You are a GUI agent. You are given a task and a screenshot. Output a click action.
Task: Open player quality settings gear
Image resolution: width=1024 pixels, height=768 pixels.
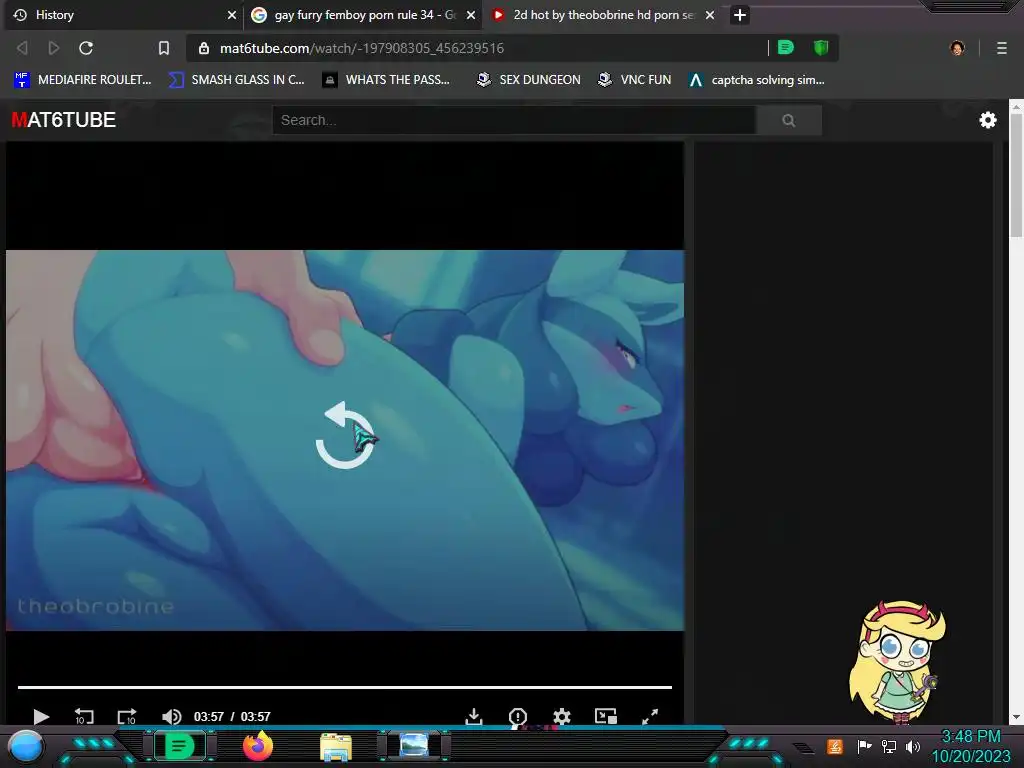point(562,716)
